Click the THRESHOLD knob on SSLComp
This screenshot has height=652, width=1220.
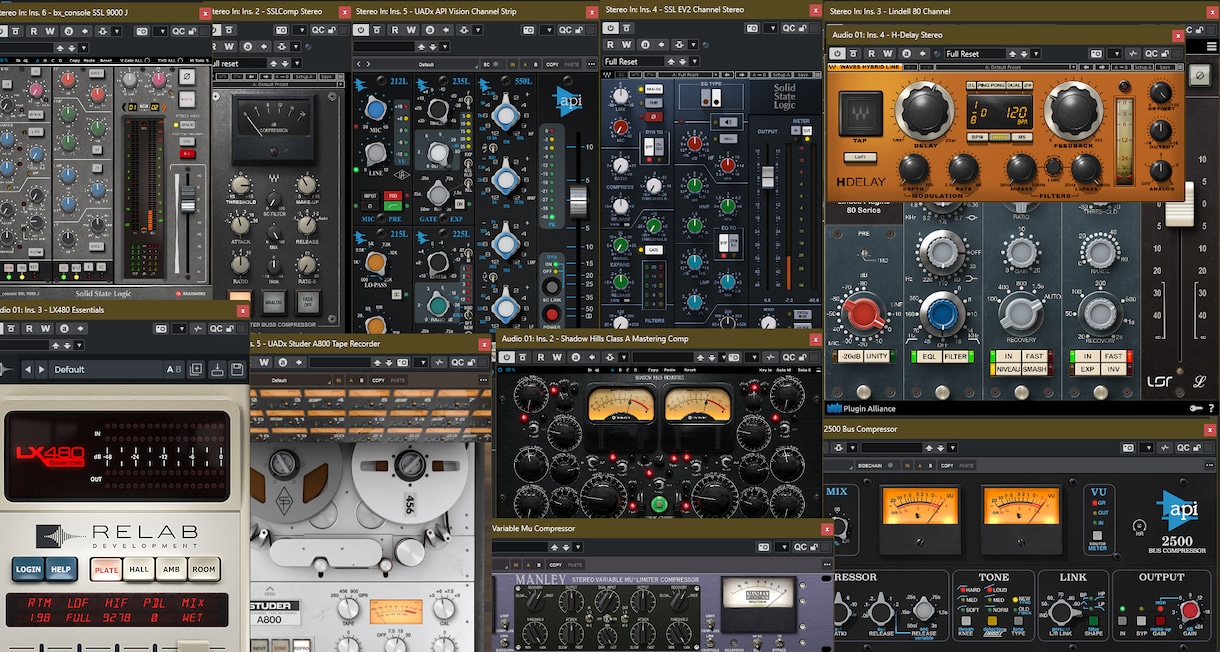pos(239,185)
